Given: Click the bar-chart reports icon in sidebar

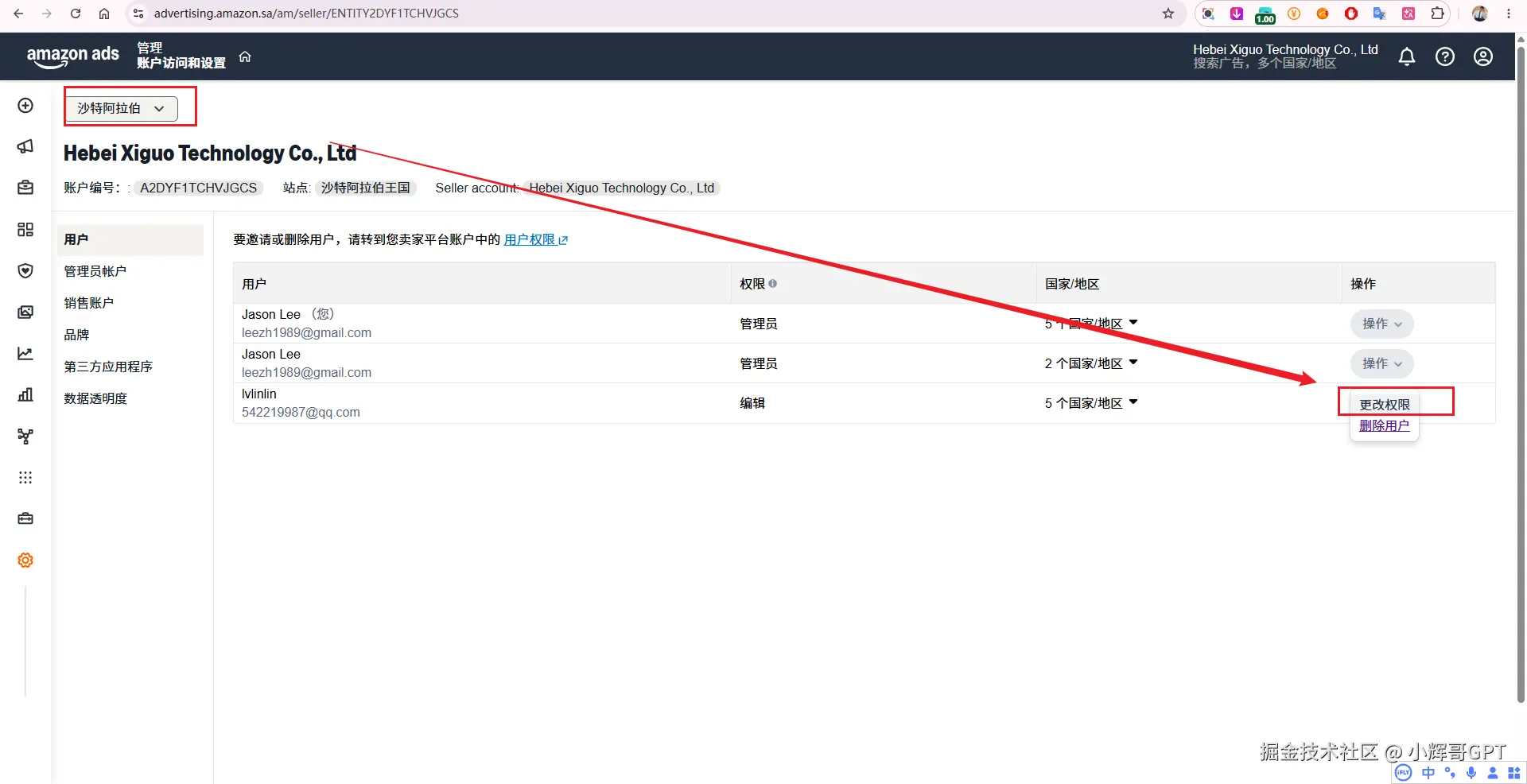Looking at the screenshot, I should pos(25,395).
